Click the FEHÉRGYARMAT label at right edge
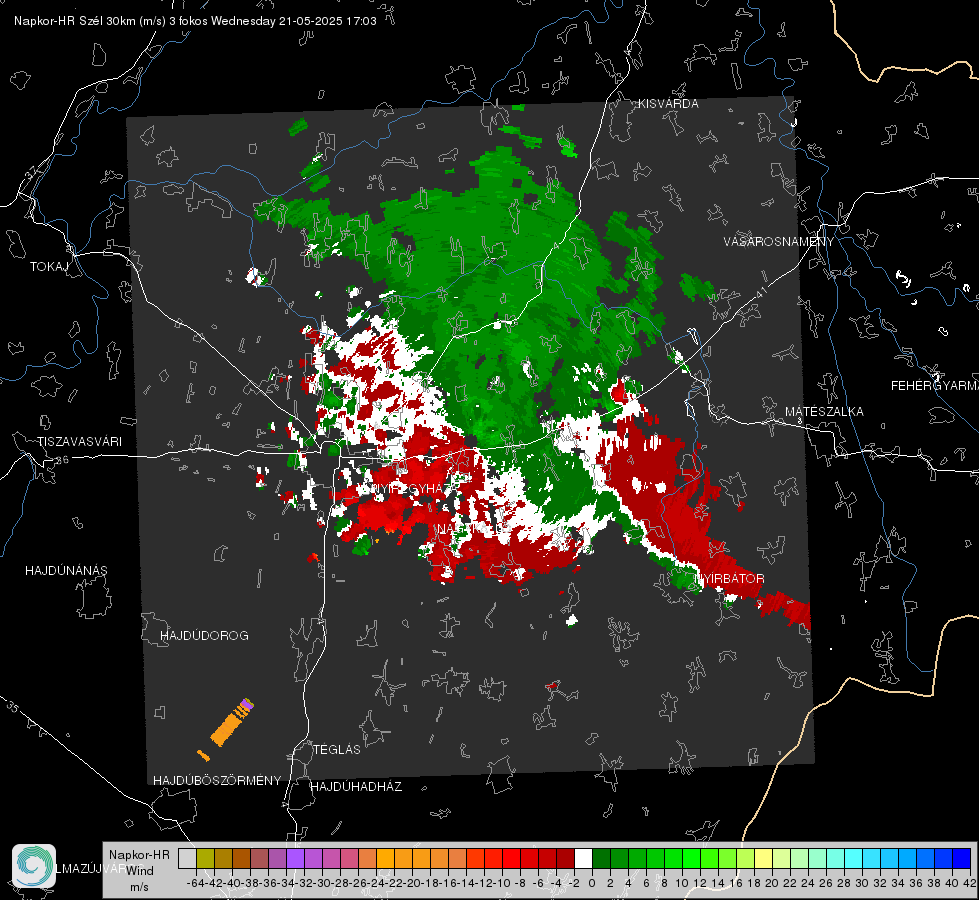 point(935,386)
